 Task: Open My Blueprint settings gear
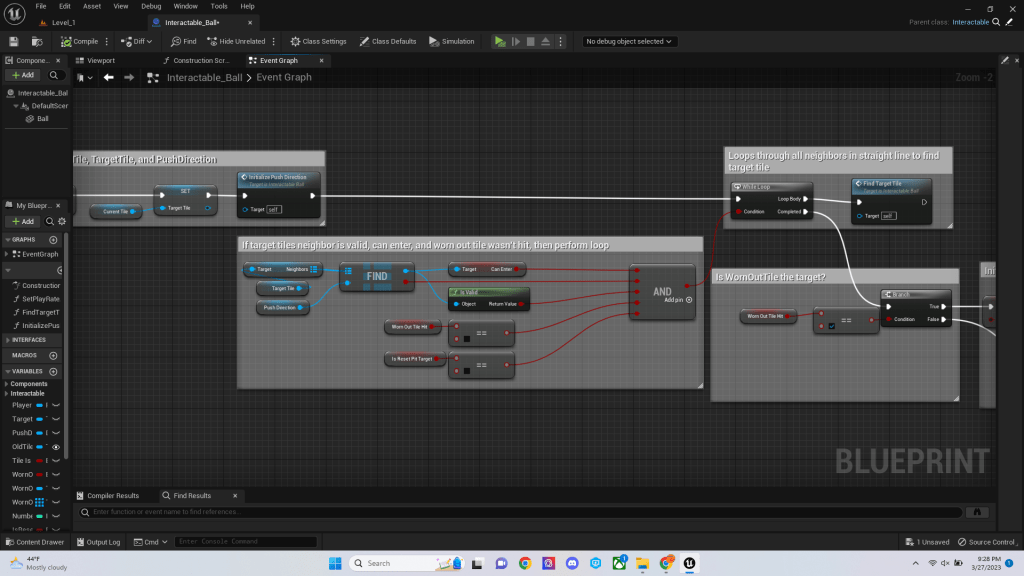coord(60,221)
